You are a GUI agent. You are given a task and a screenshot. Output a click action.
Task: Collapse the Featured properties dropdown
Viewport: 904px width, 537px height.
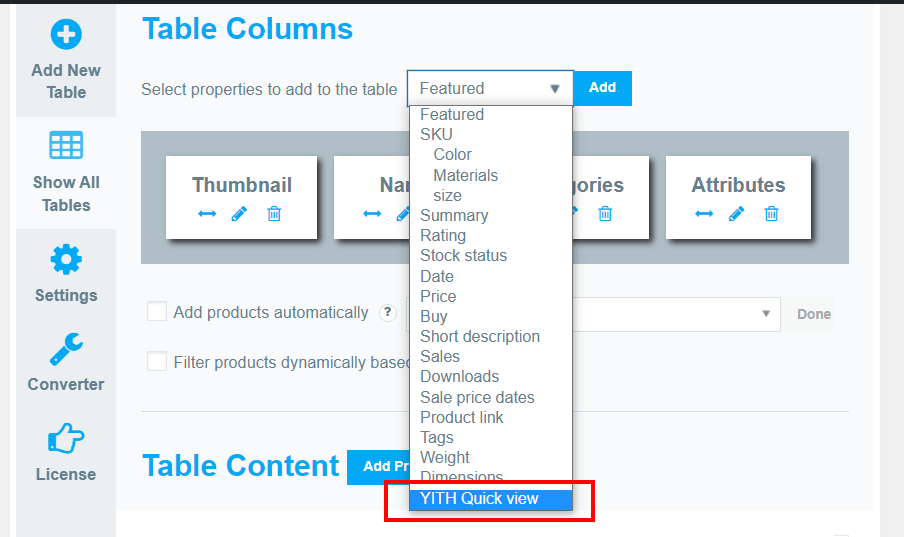490,88
